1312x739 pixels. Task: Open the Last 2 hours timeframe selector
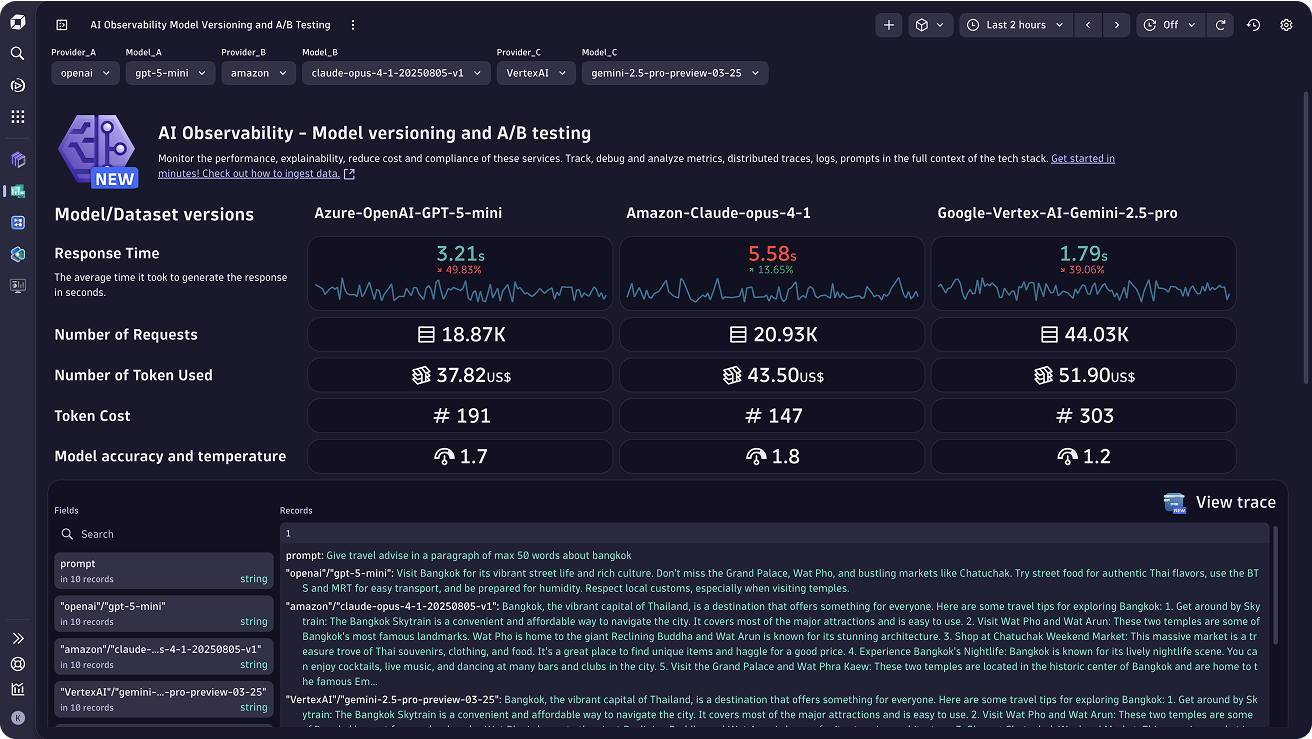point(1015,25)
